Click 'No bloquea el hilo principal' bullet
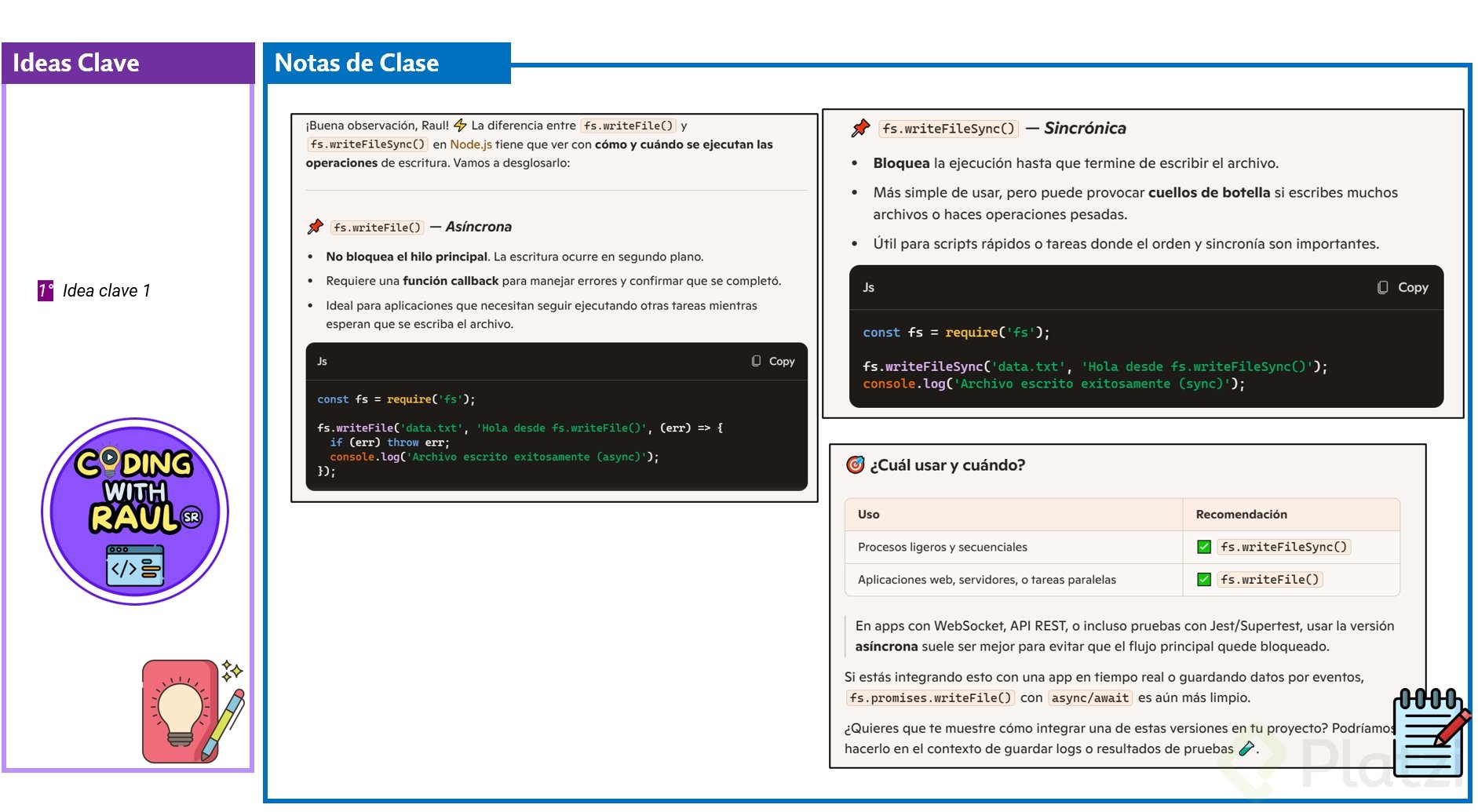The width and height of the screenshot is (1478, 812). click(514, 257)
